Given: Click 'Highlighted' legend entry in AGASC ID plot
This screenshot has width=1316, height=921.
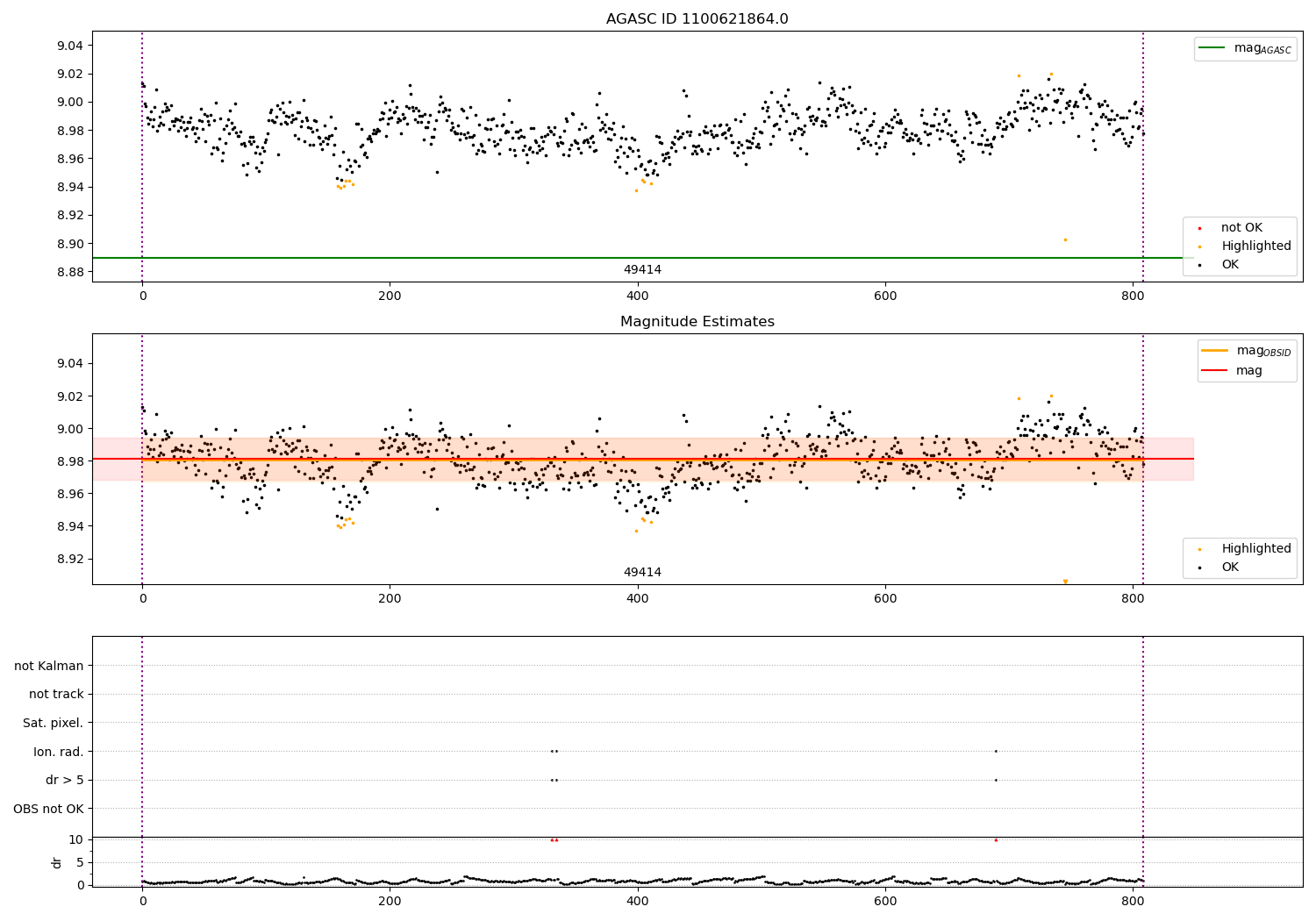Looking at the screenshot, I should (1246, 246).
